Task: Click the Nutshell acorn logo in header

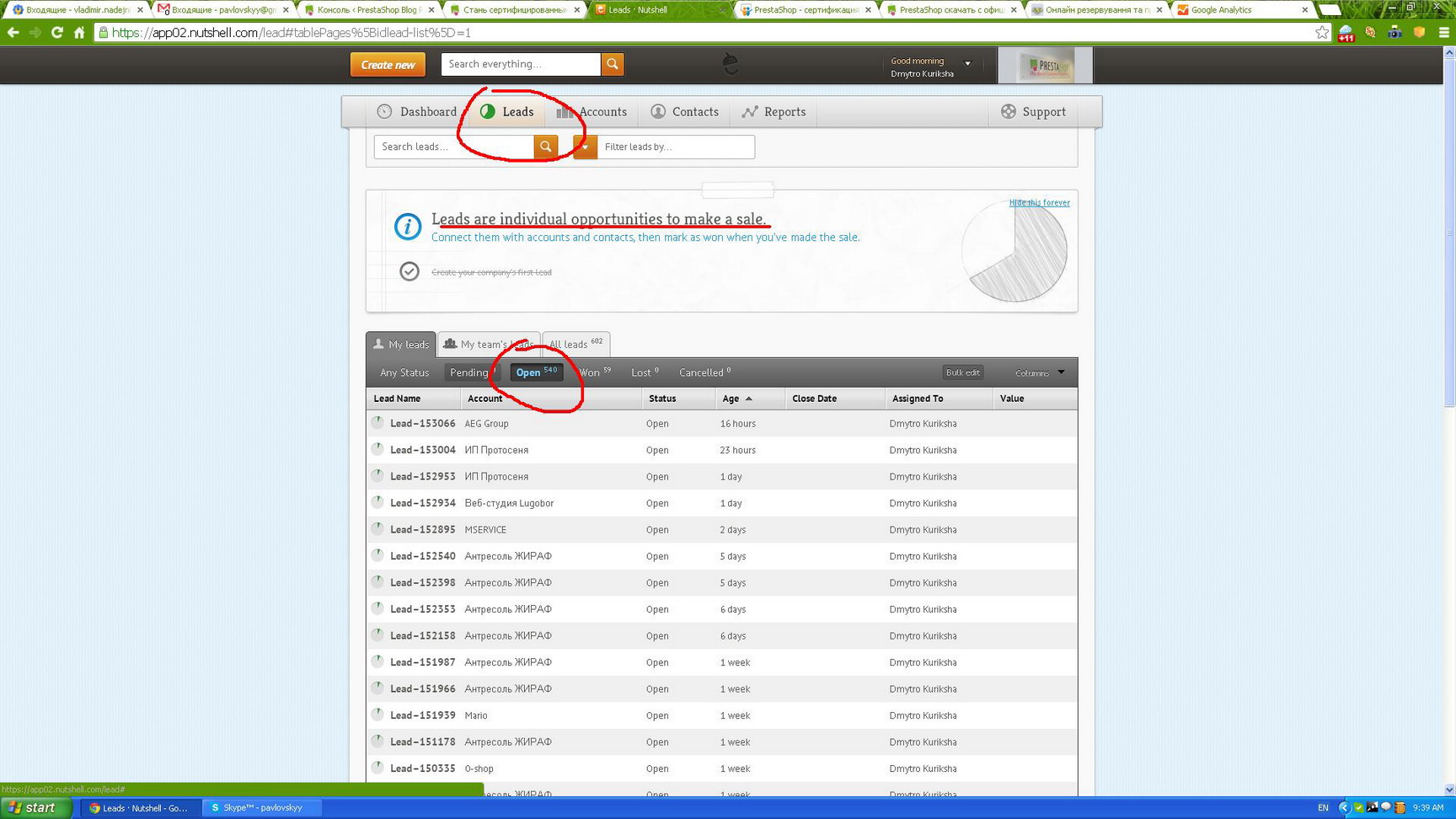Action: coord(731,63)
